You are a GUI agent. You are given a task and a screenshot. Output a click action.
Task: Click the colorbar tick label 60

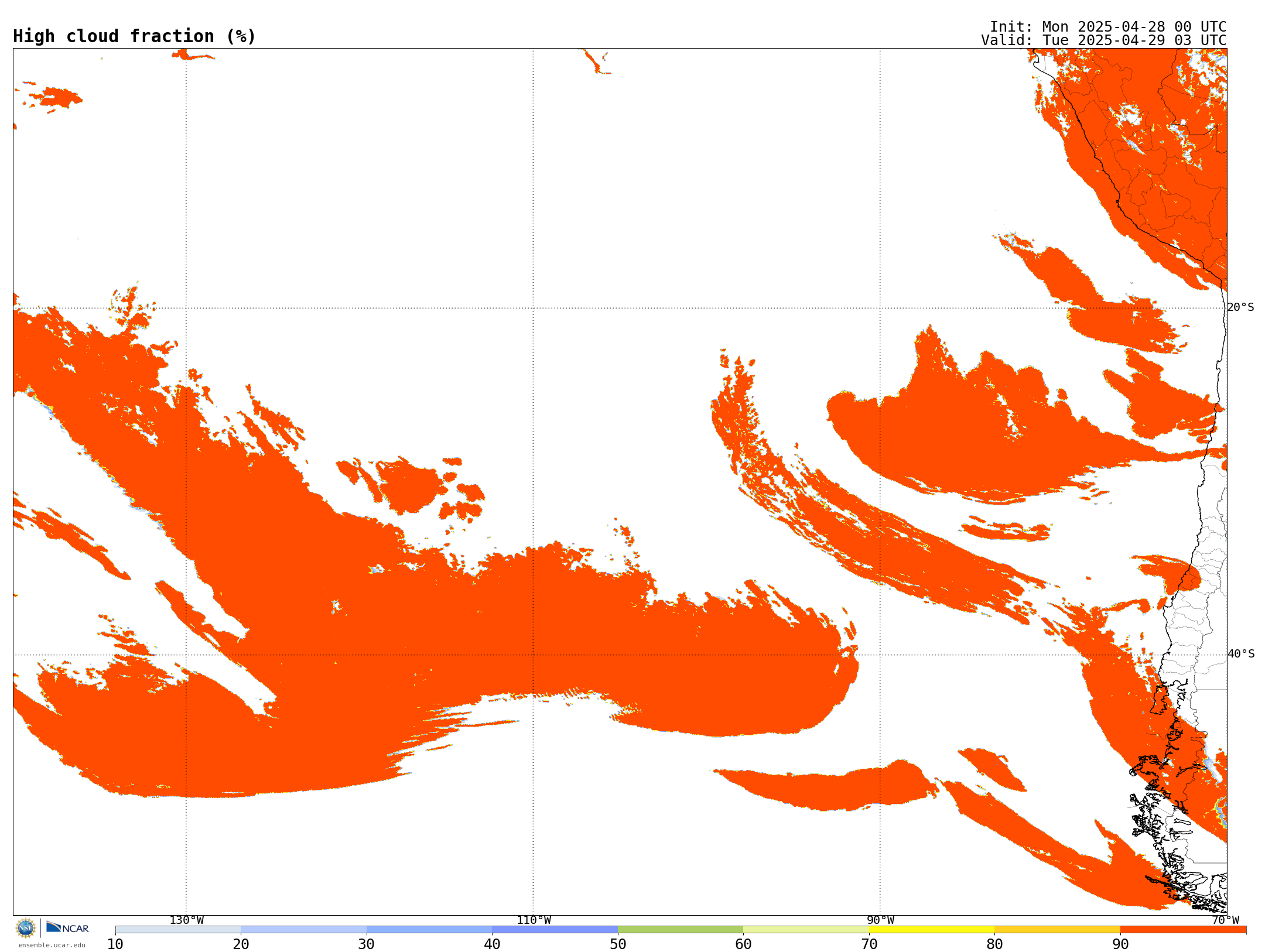743,944
